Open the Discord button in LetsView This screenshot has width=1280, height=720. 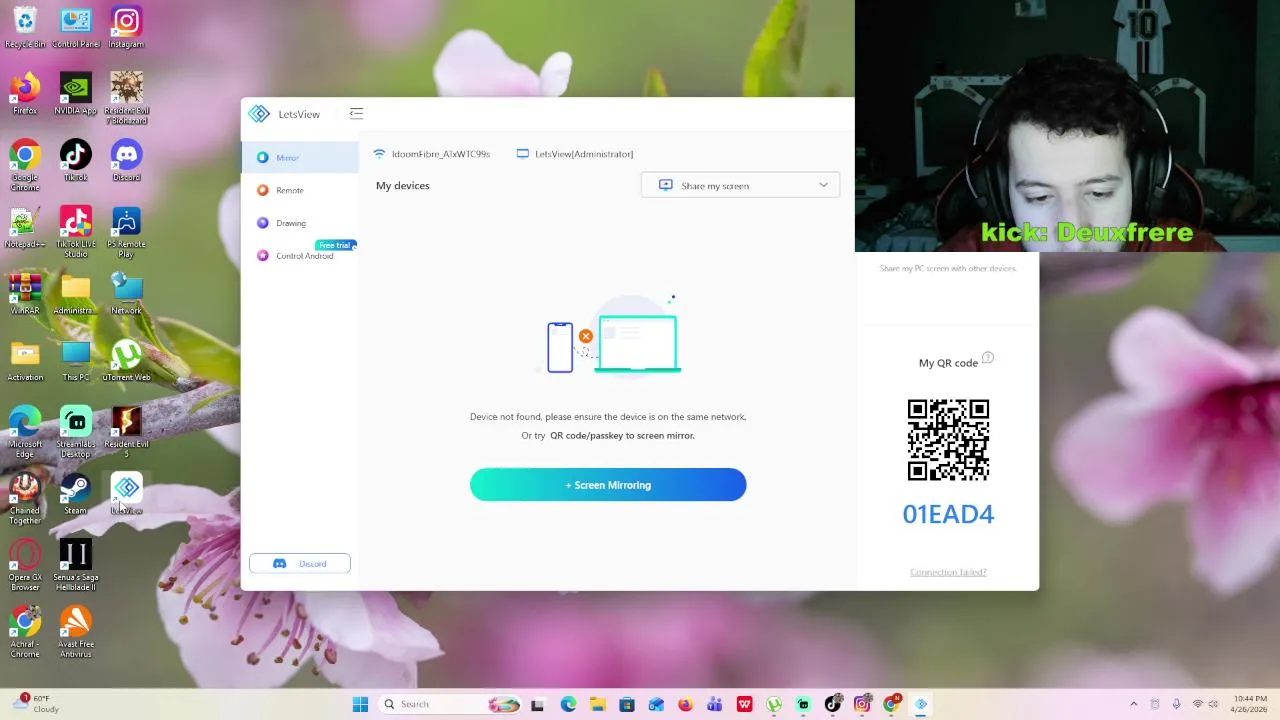point(300,564)
